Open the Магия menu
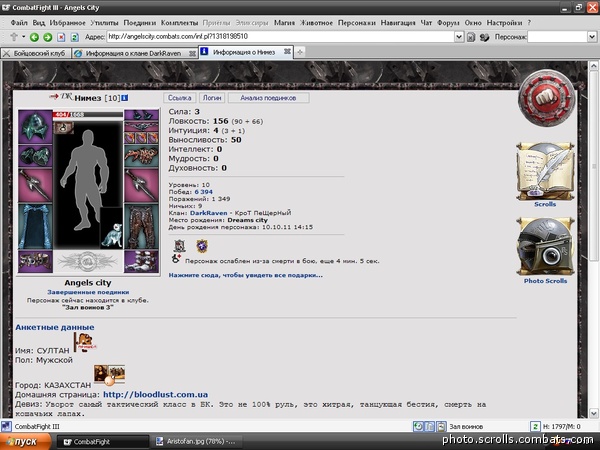The width and height of the screenshot is (600, 450). (284, 23)
